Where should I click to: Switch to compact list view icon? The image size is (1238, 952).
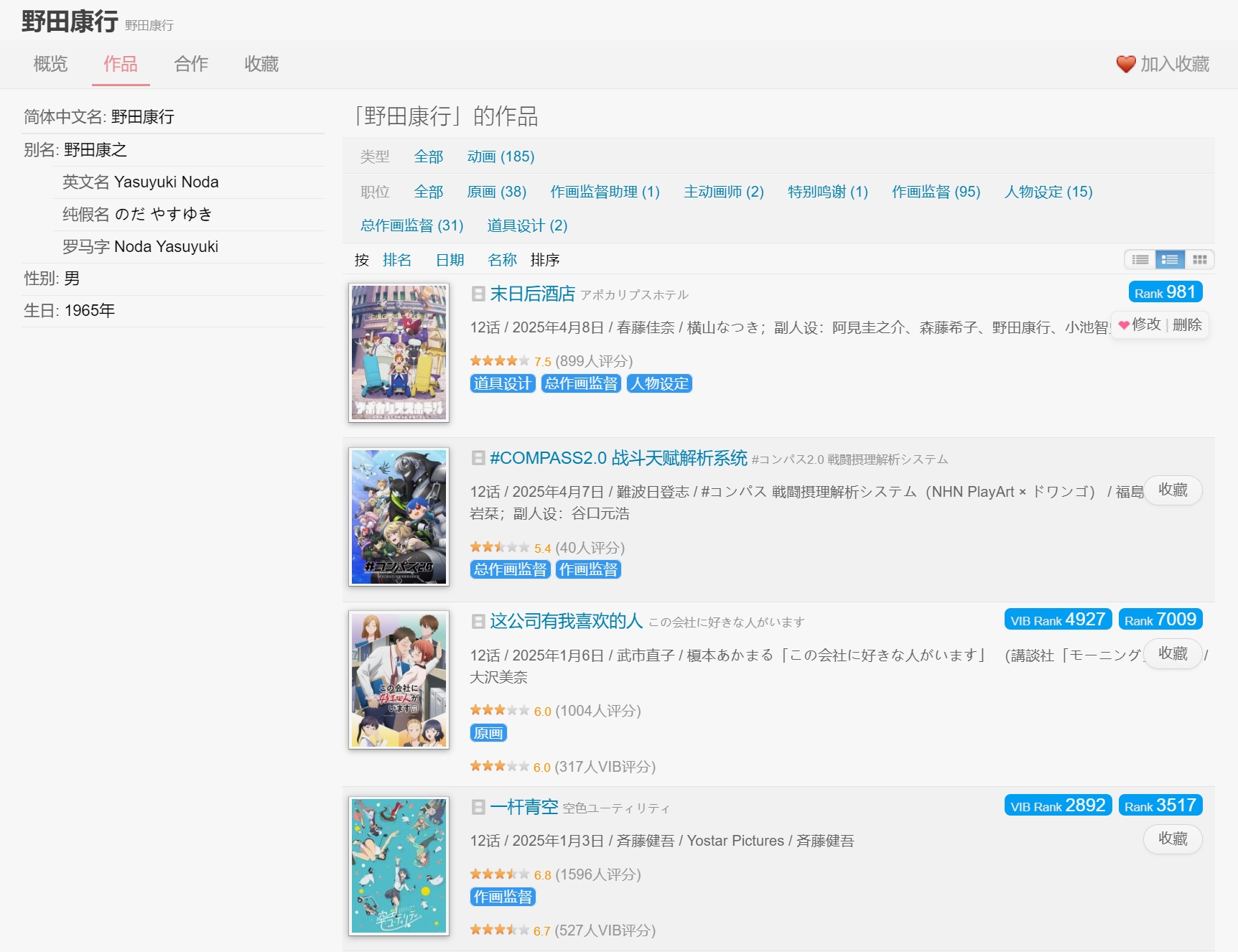[x=1141, y=260]
